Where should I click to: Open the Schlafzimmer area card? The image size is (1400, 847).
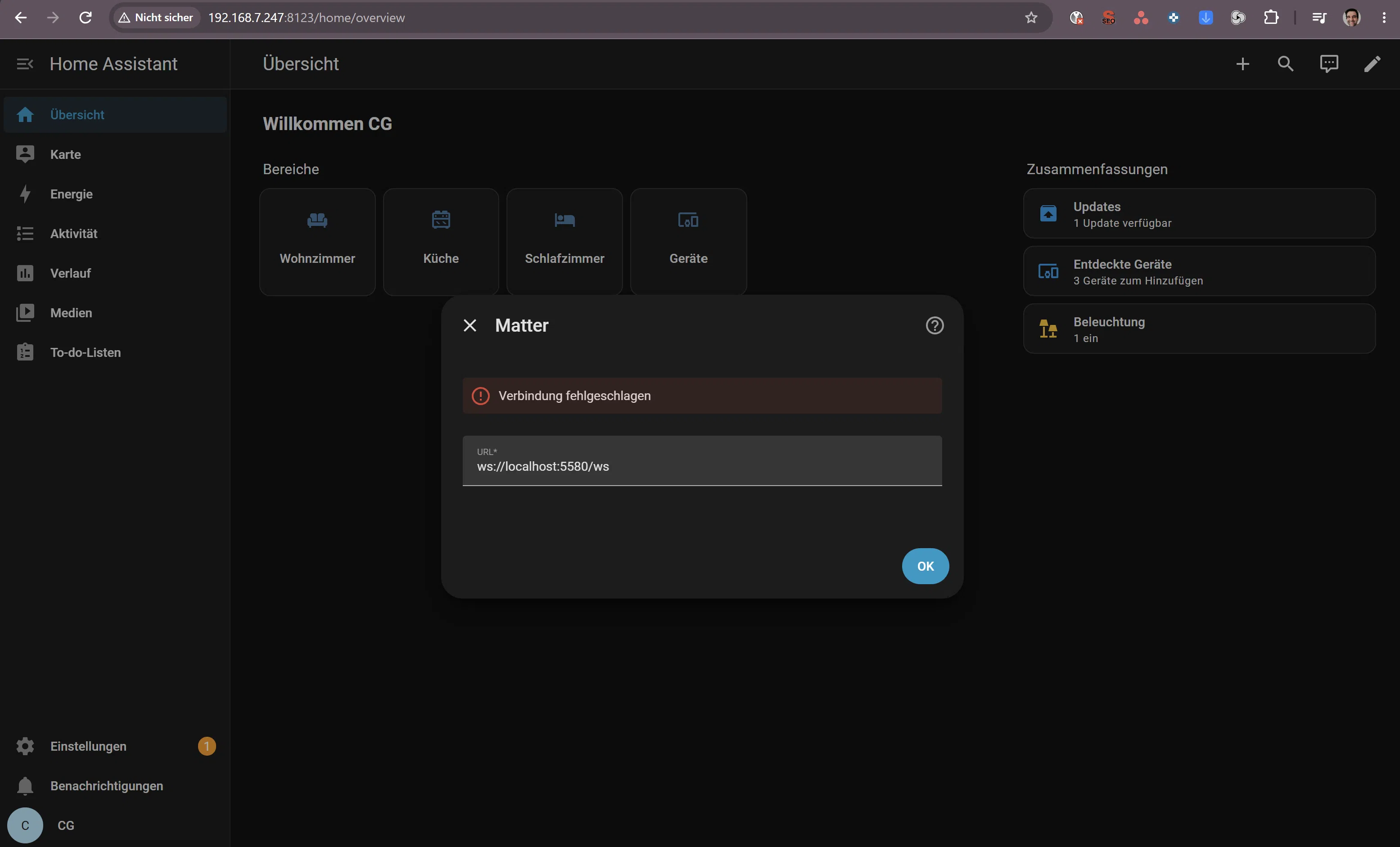tap(565, 242)
